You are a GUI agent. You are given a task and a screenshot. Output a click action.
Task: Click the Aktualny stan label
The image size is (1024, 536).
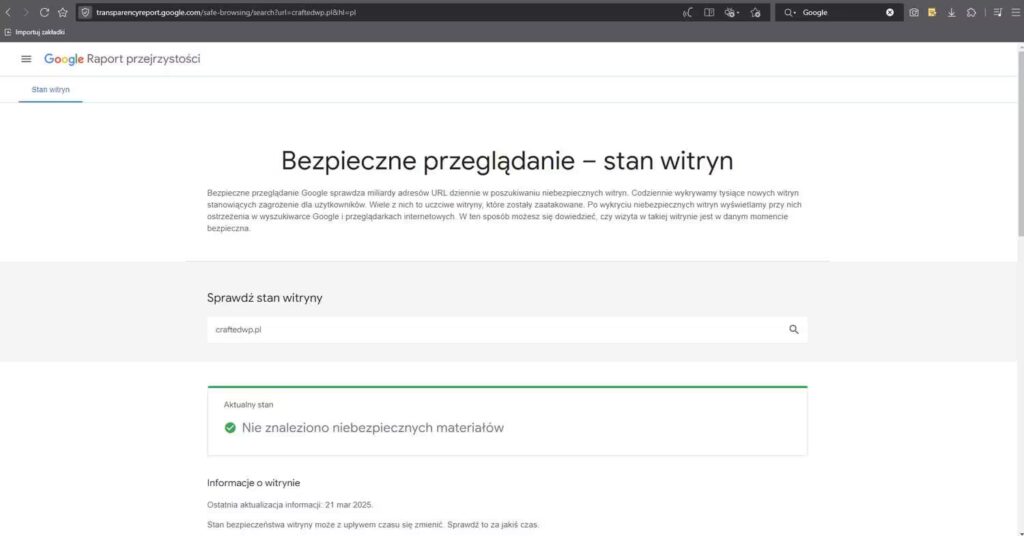click(248, 405)
